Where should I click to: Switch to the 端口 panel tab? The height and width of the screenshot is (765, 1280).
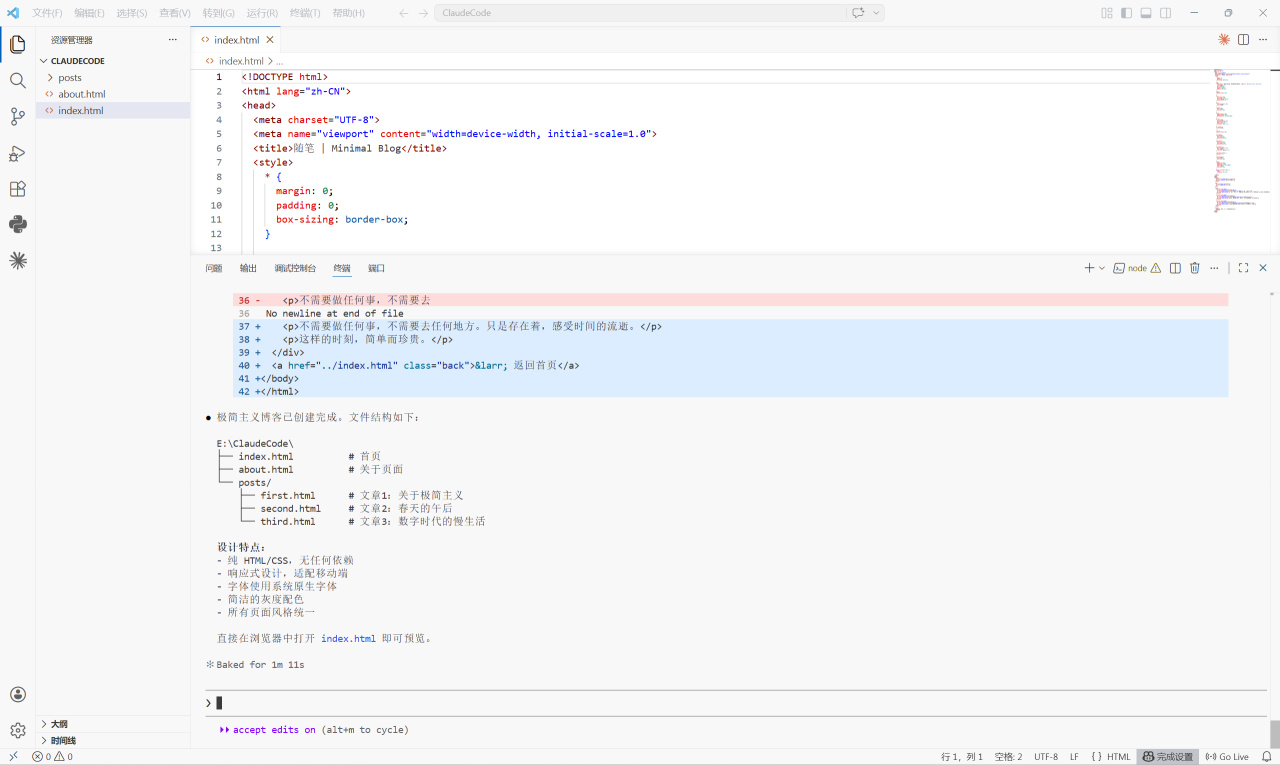pos(376,268)
